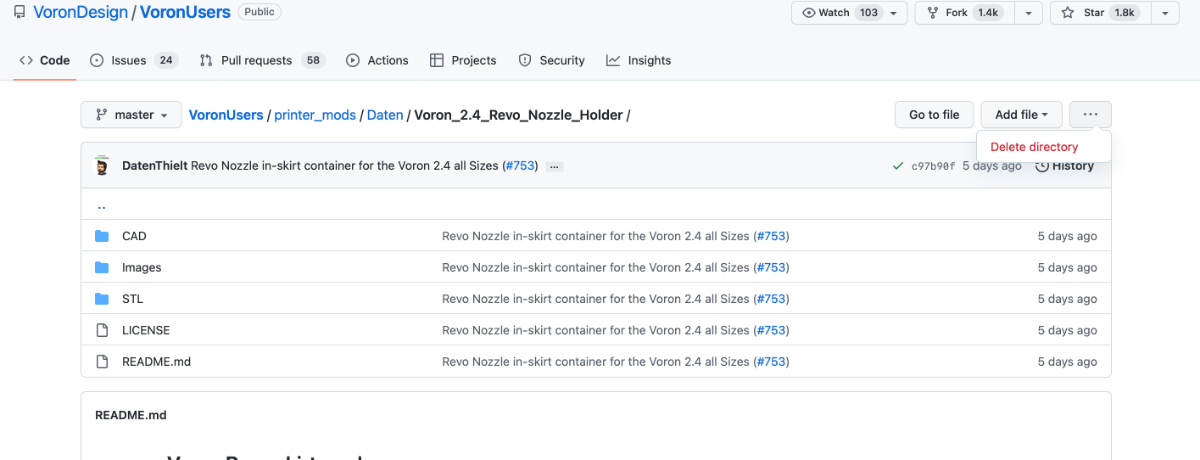The width and height of the screenshot is (1200, 460).
Task: Open the Pull requests tab
Action: tap(262, 60)
